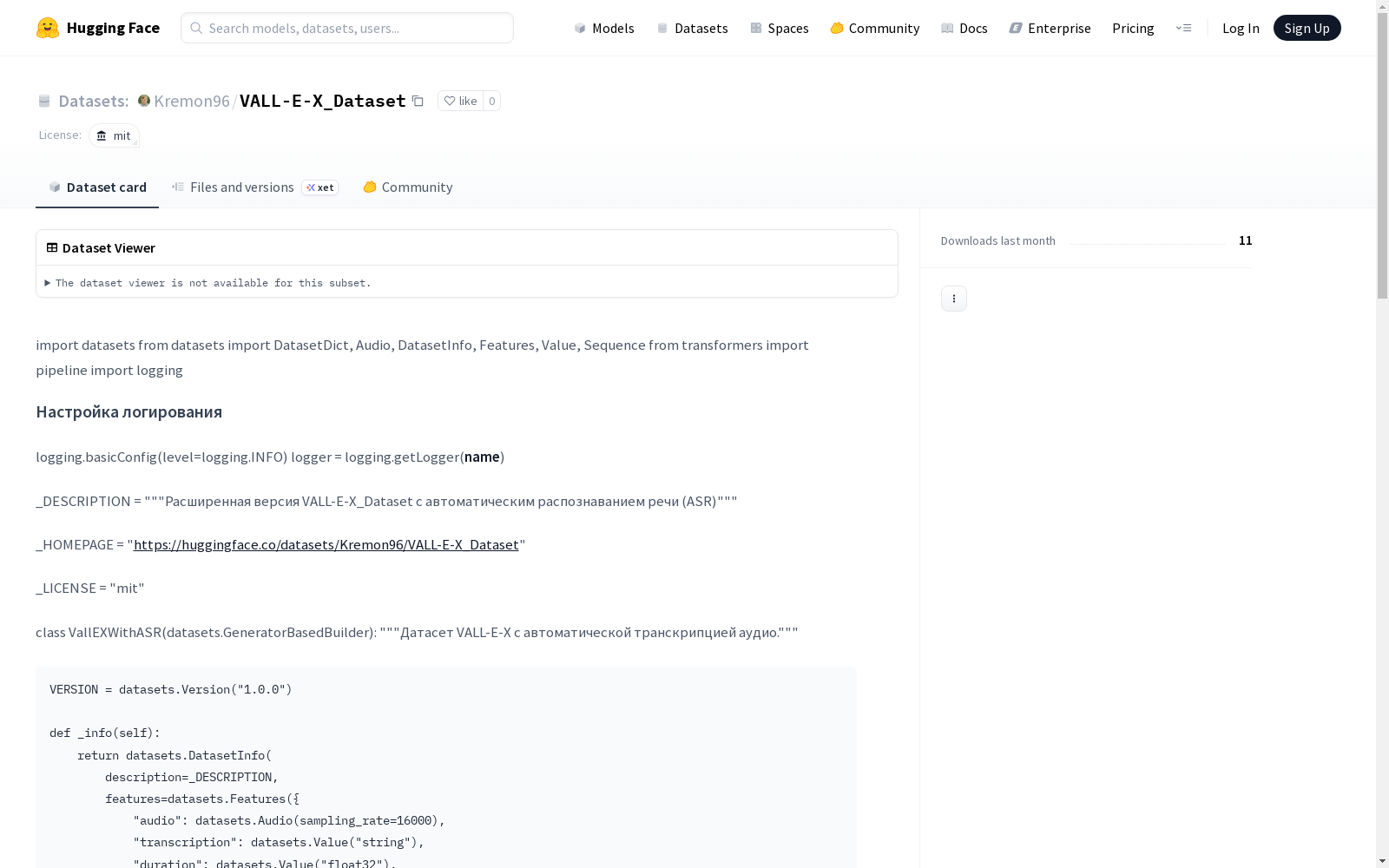Click the code line "description=_DESCRIPTION,"
The height and width of the screenshot is (868, 1389).
[192, 777]
